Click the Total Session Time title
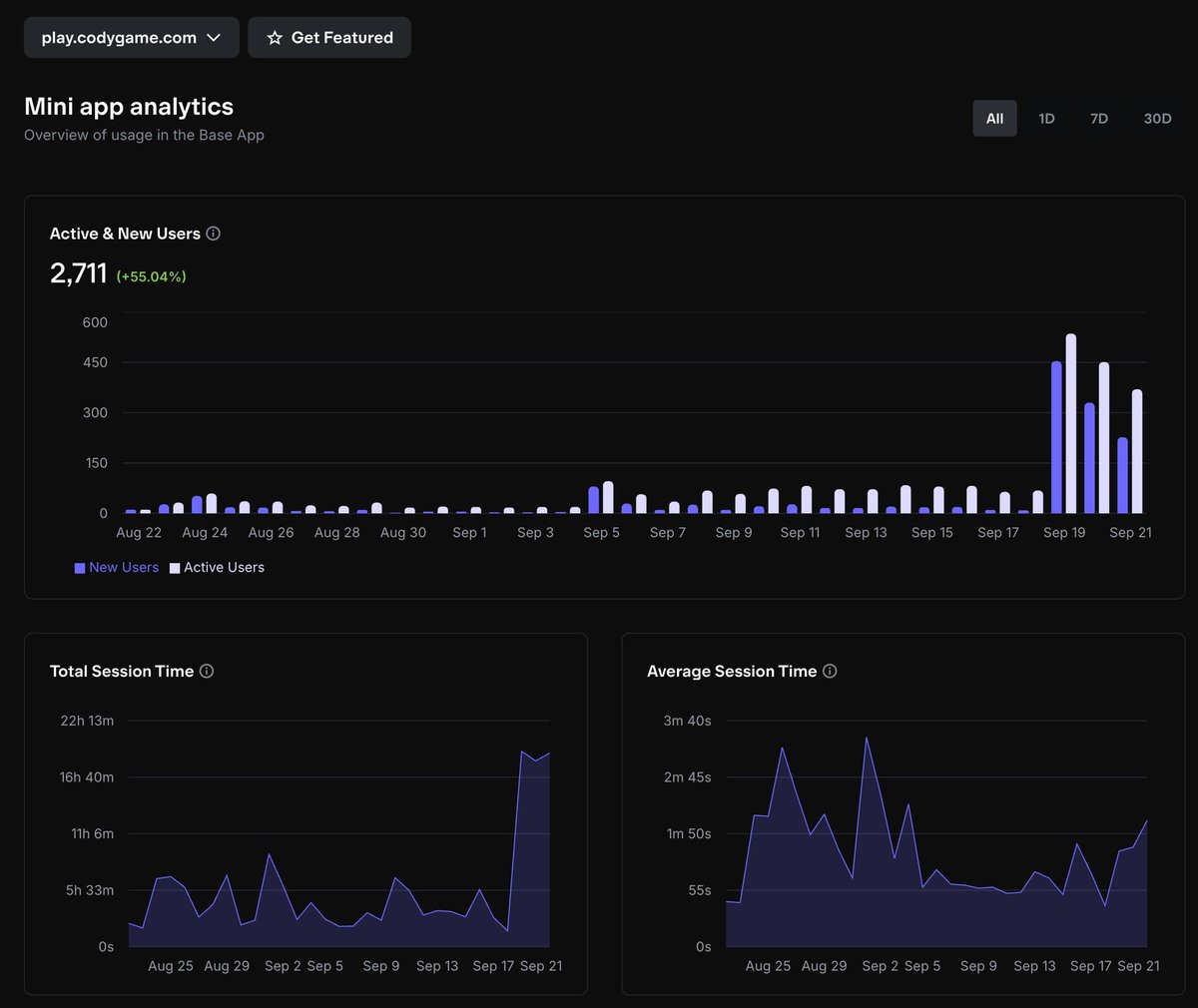This screenshot has height=1008, width=1198. (x=122, y=671)
